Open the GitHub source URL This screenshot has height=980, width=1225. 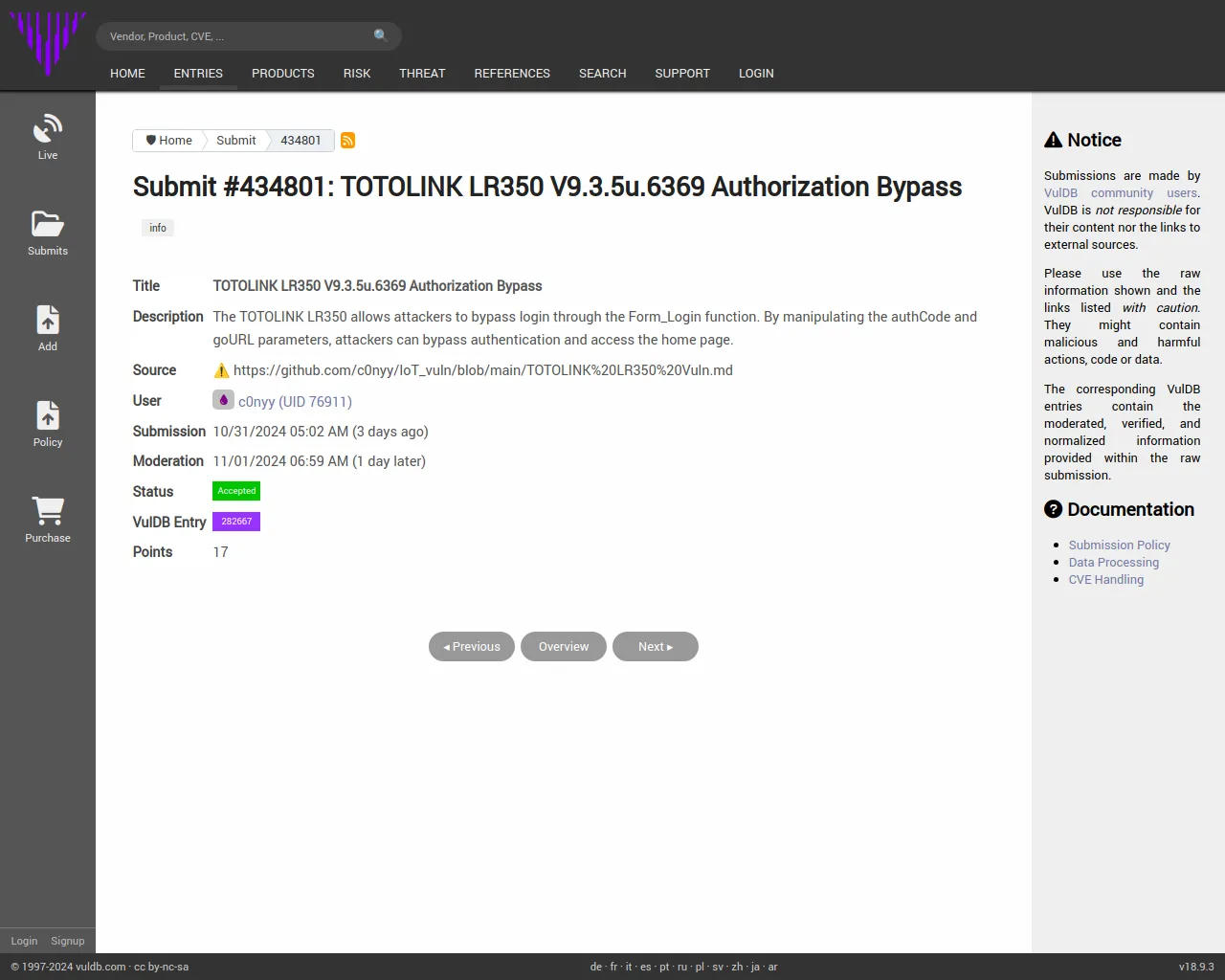click(x=483, y=370)
